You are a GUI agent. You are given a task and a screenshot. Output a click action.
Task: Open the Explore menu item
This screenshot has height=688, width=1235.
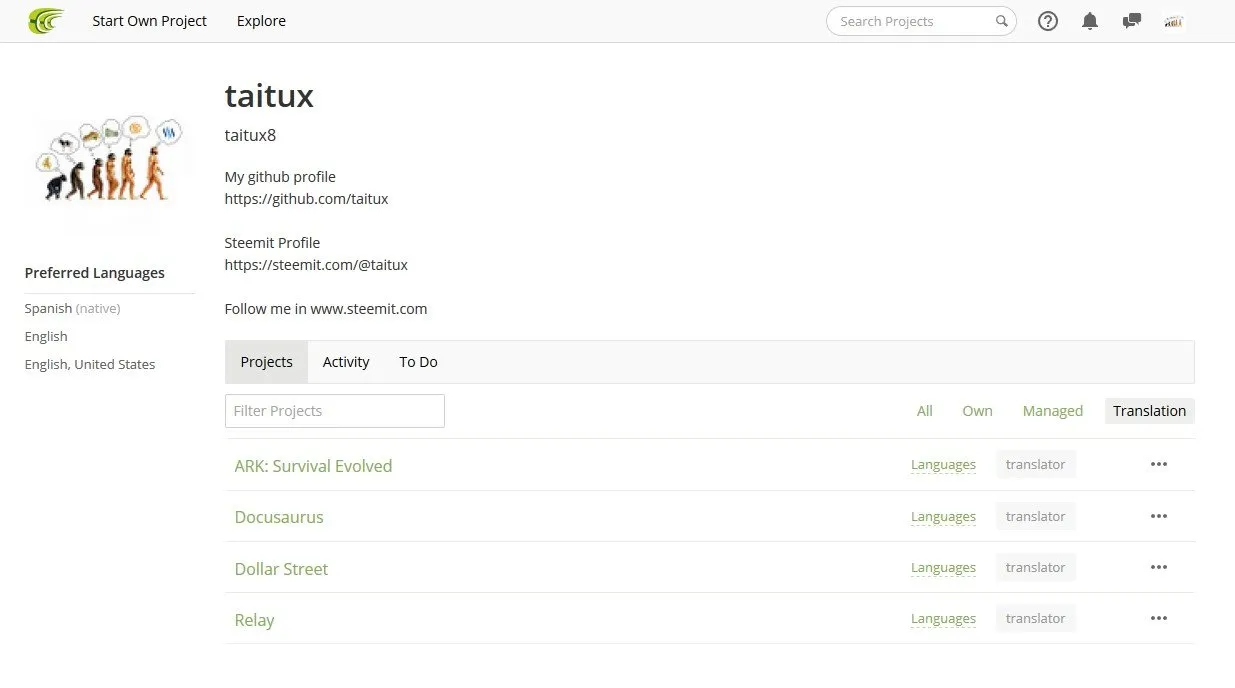(261, 21)
